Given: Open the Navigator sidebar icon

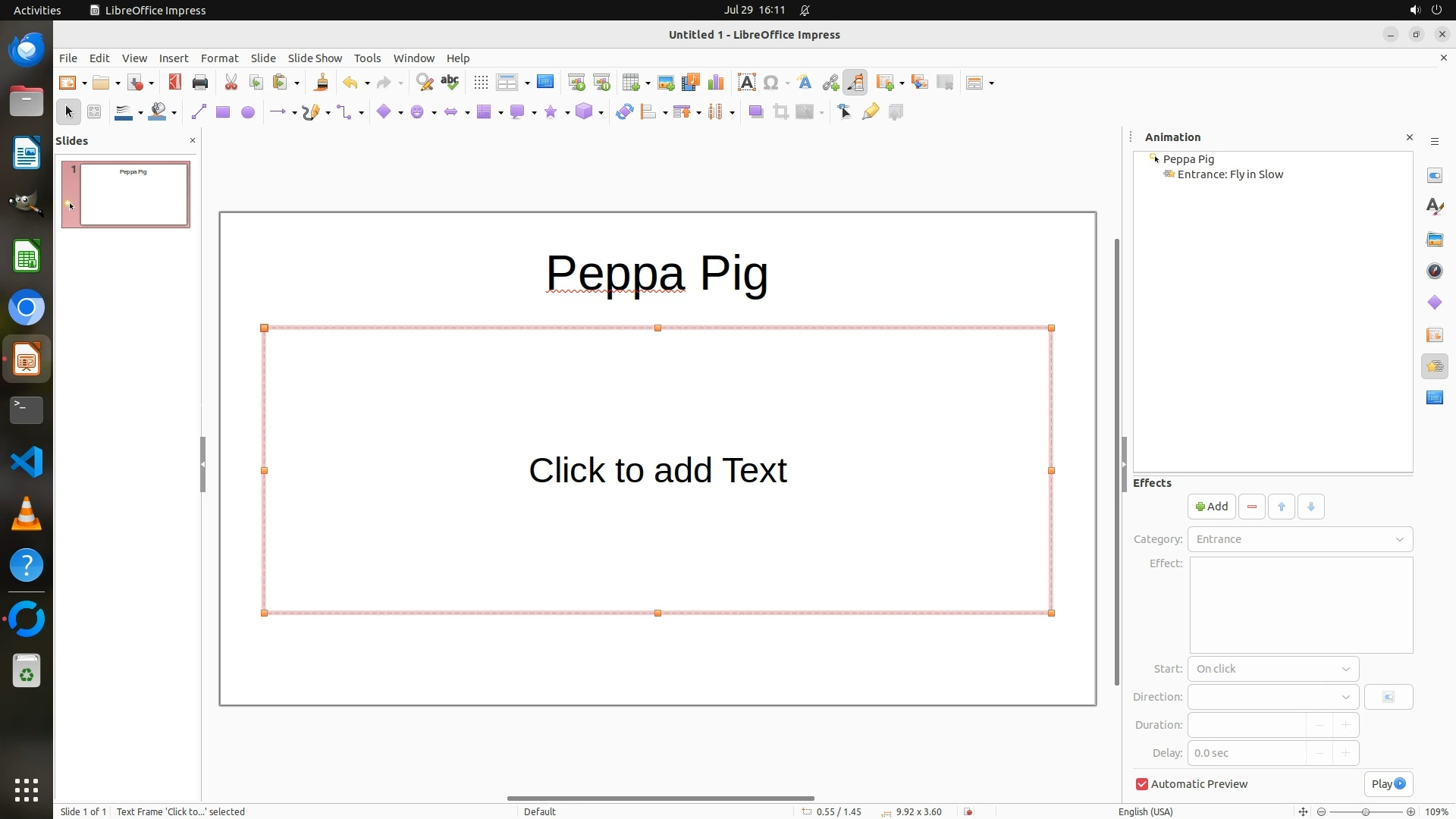Looking at the screenshot, I should 1434,271.
